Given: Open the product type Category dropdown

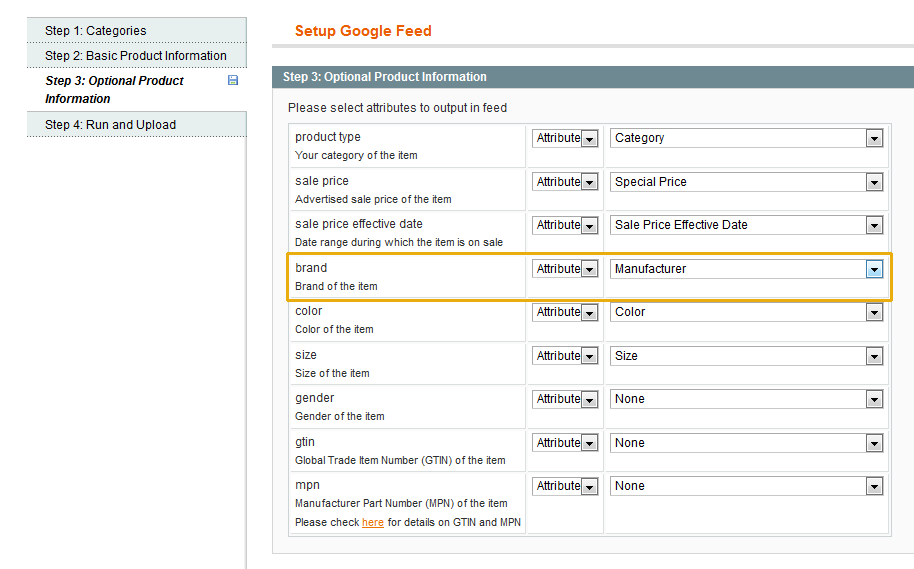Looking at the screenshot, I should tap(746, 138).
